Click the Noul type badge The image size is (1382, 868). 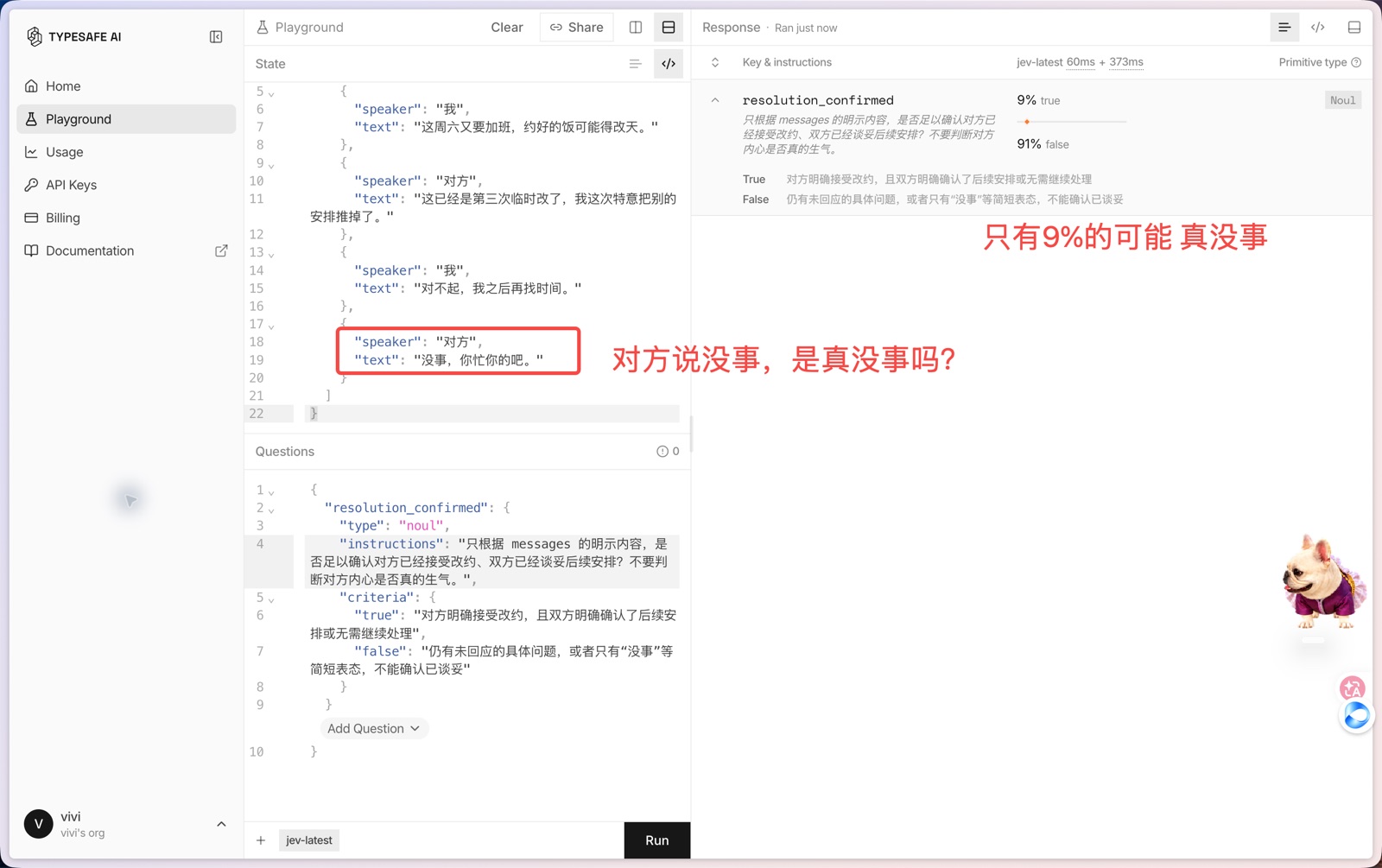pos(1343,100)
